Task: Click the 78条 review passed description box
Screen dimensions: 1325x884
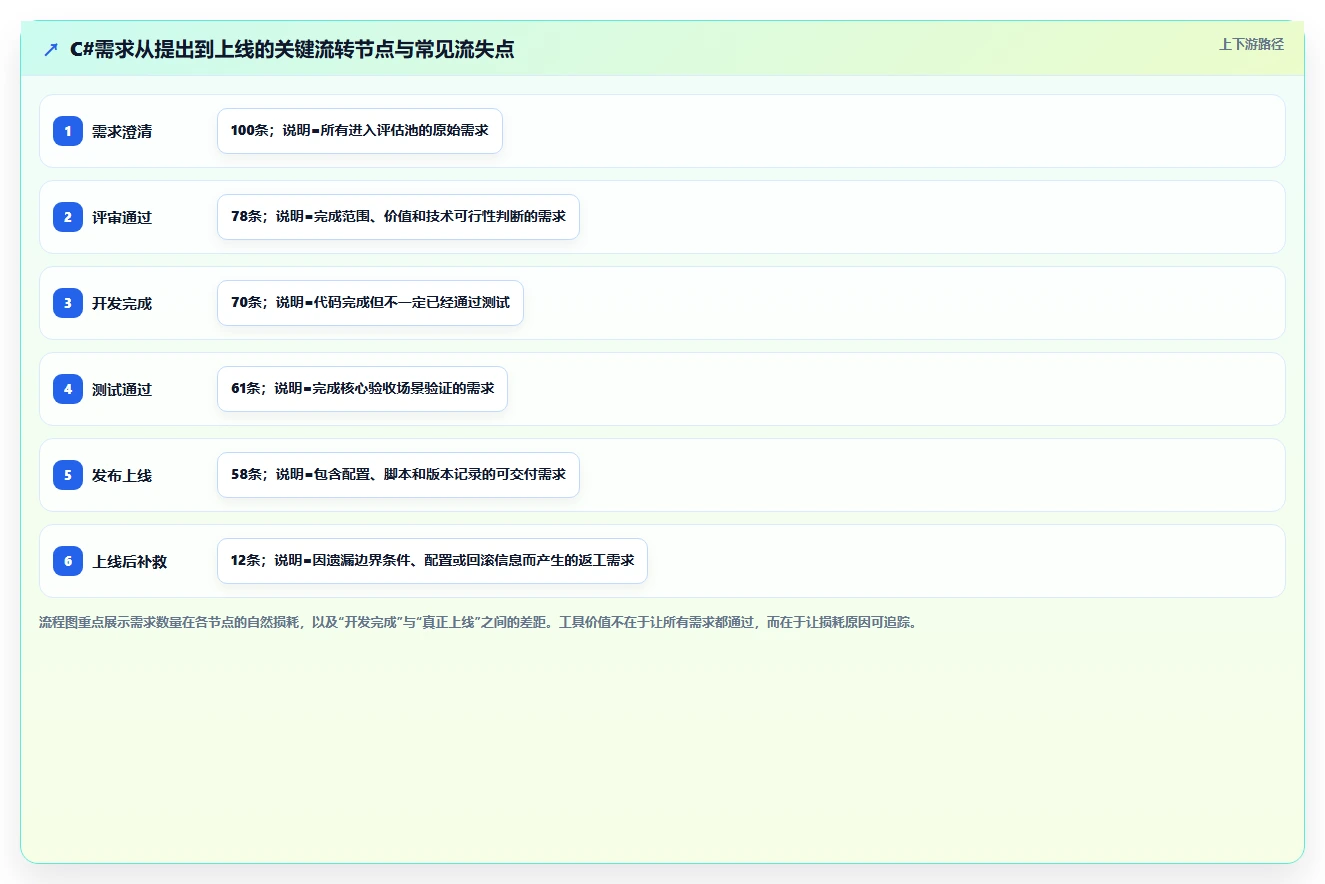Action: (398, 217)
